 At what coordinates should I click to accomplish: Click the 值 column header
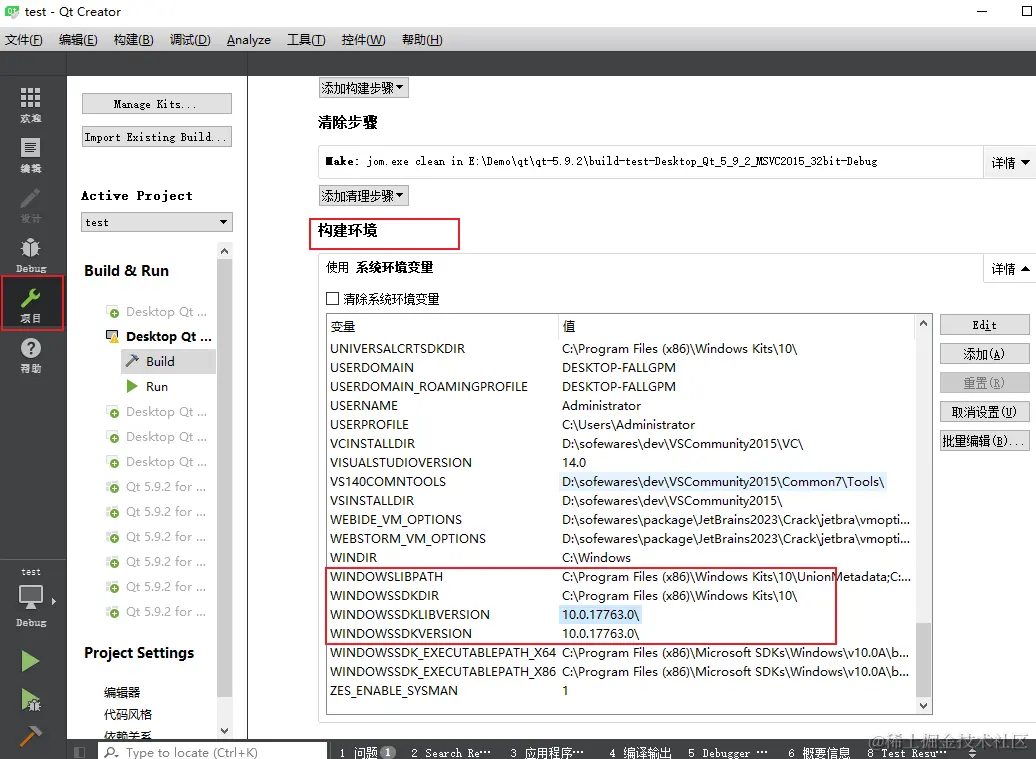pyautogui.click(x=737, y=326)
